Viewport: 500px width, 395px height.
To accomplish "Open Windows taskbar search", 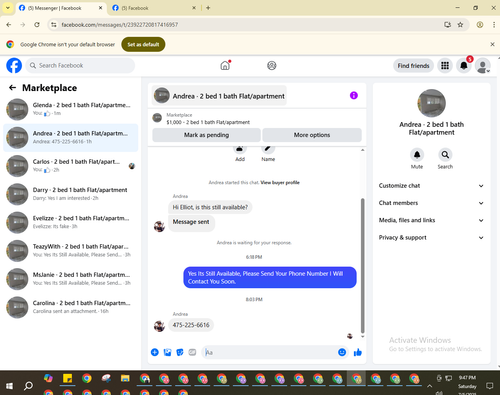I will (29, 386).
